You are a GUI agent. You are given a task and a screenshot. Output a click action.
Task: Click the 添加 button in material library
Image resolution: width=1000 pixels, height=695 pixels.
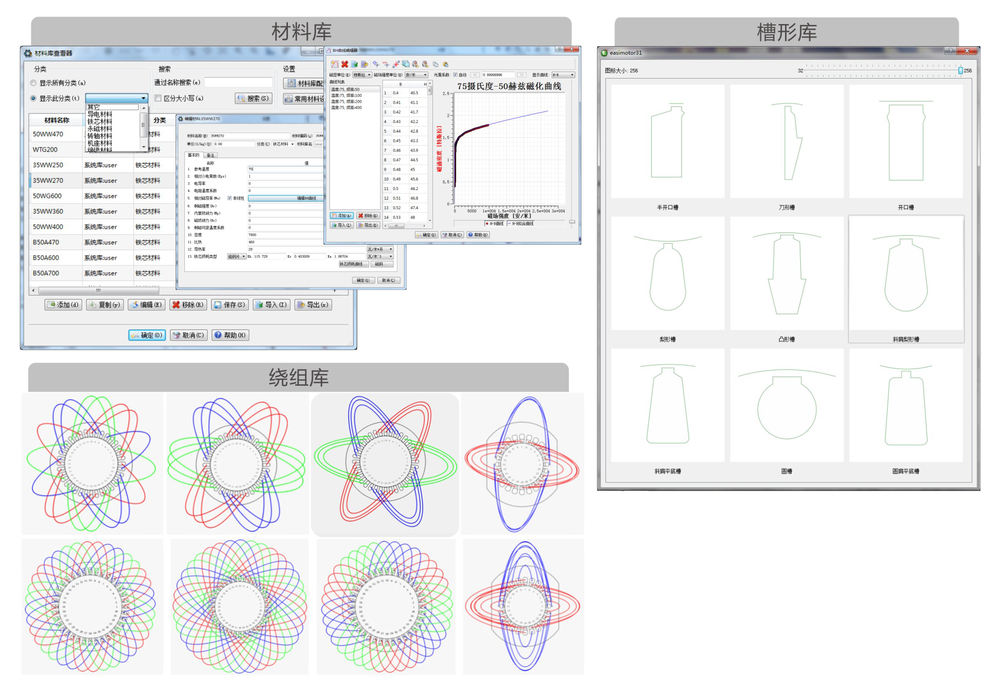[x=63, y=305]
